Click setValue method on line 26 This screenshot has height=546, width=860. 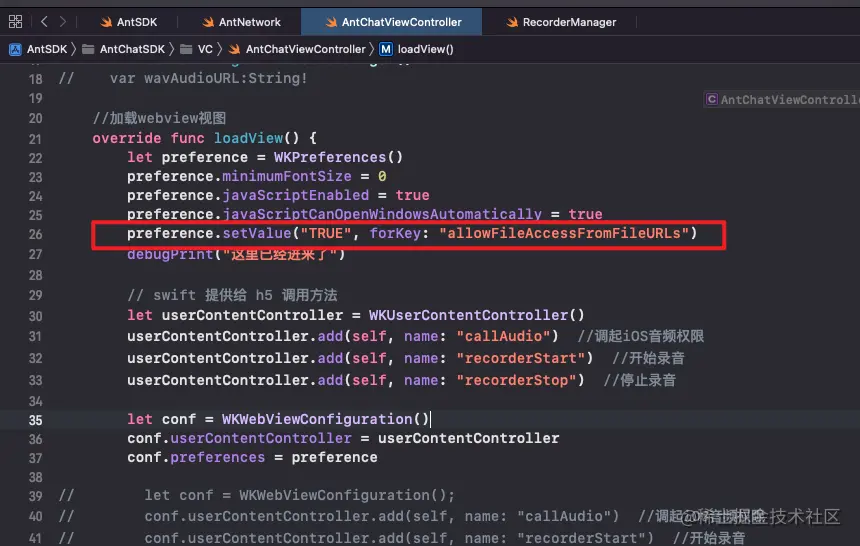pyautogui.click(x=257, y=233)
